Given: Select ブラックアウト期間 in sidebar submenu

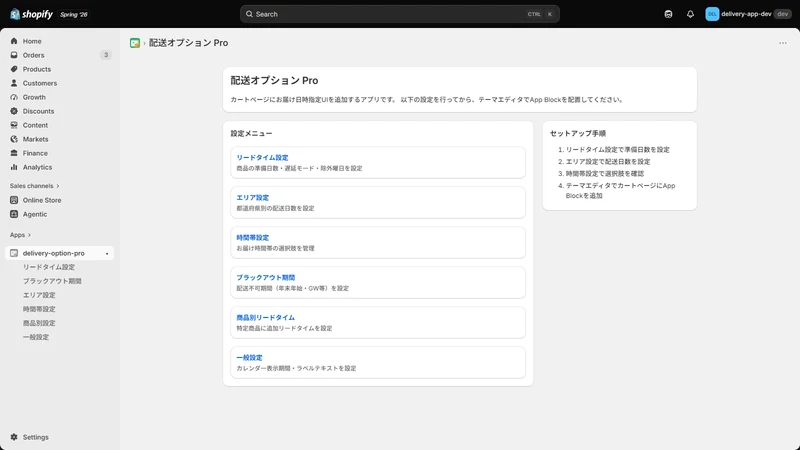Looking at the screenshot, I should pos(52,281).
